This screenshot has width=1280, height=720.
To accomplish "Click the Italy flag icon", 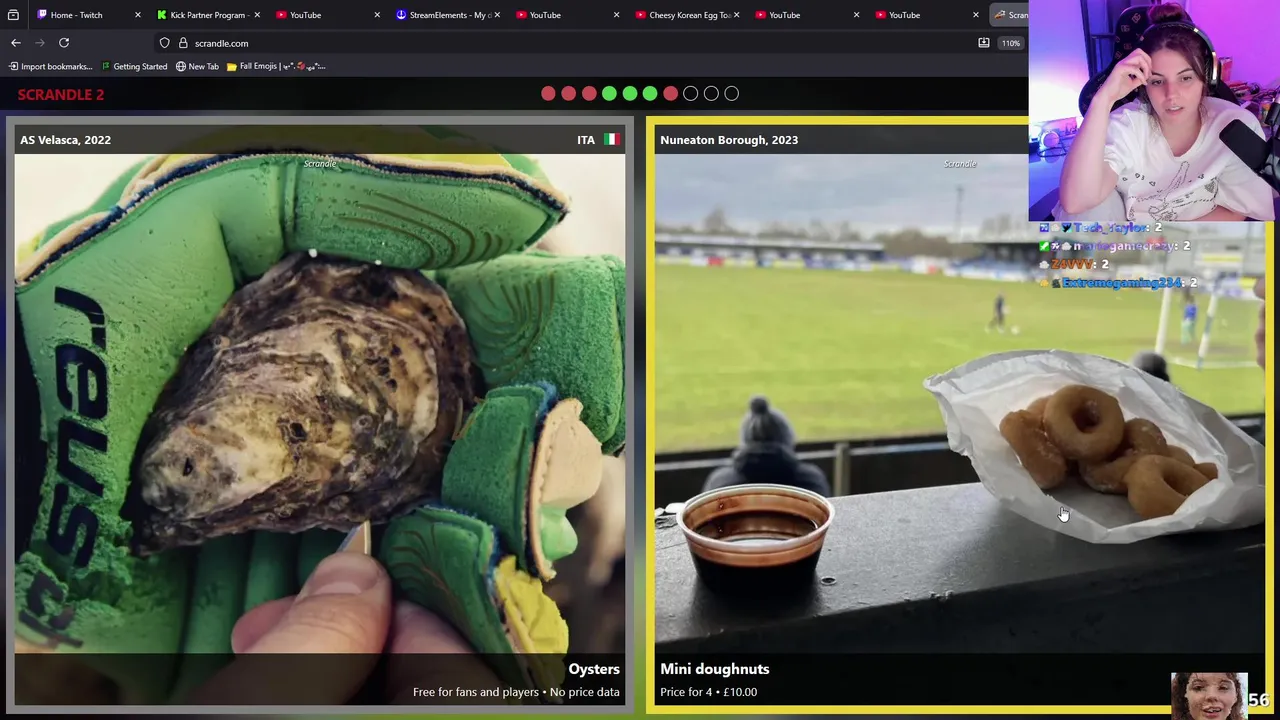I will (611, 140).
